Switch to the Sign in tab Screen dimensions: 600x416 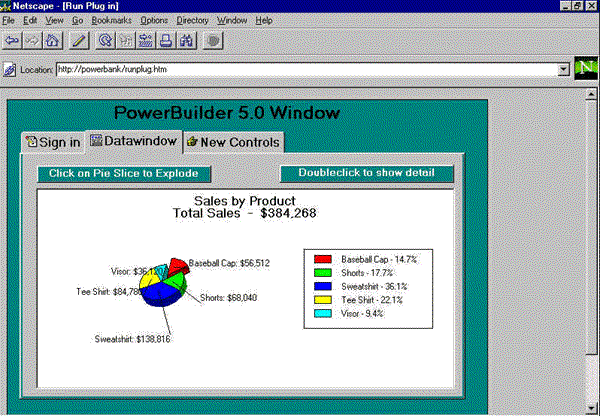click(53, 142)
